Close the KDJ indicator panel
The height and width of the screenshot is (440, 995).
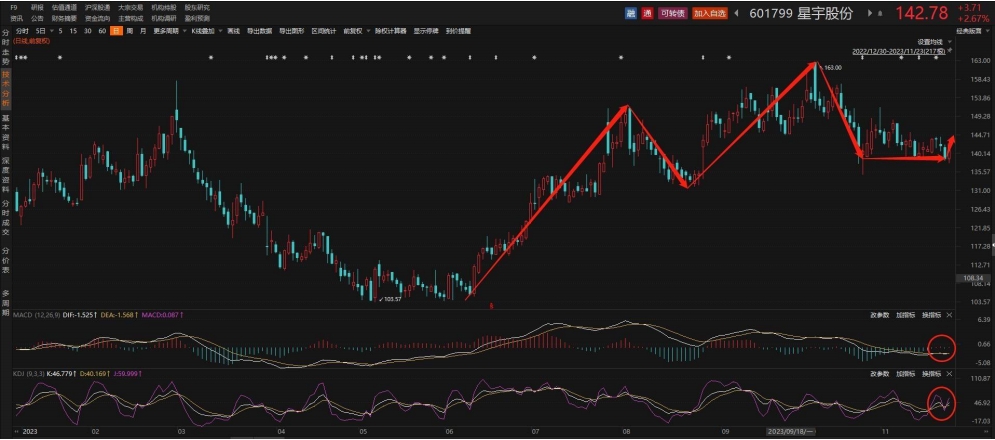tap(949, 372)
